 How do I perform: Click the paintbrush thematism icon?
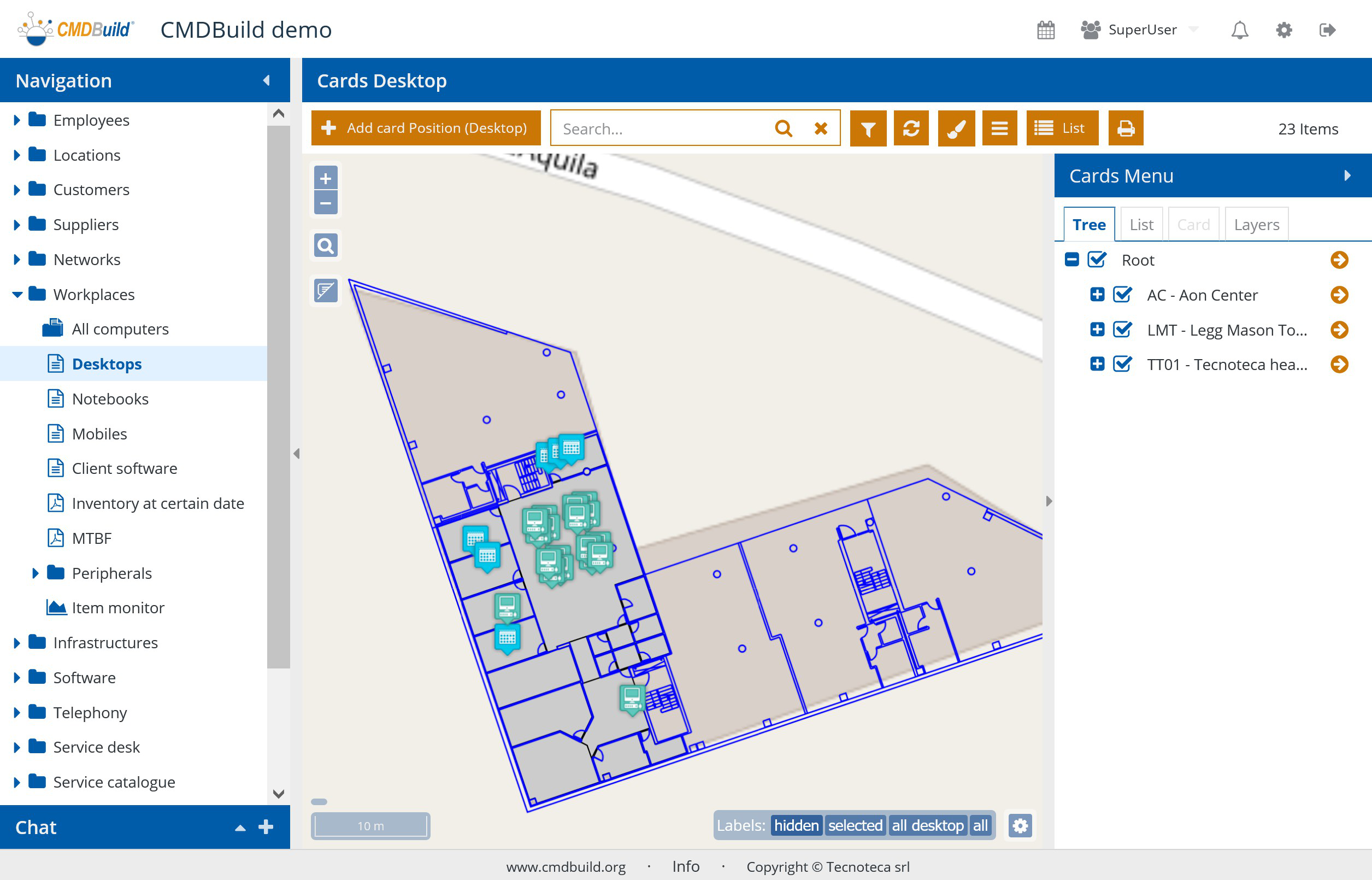956,128
